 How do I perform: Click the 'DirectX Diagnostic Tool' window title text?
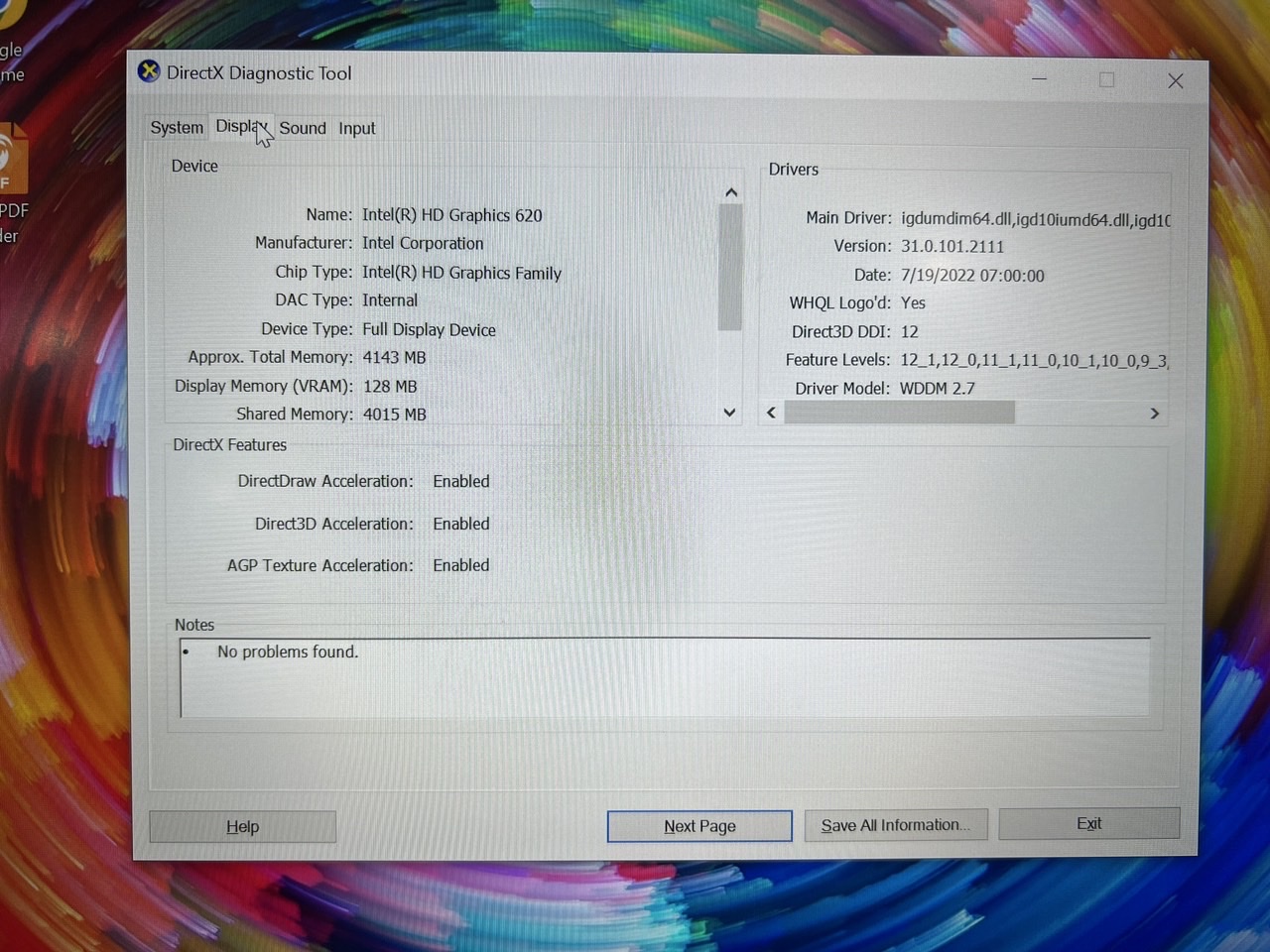259,72
